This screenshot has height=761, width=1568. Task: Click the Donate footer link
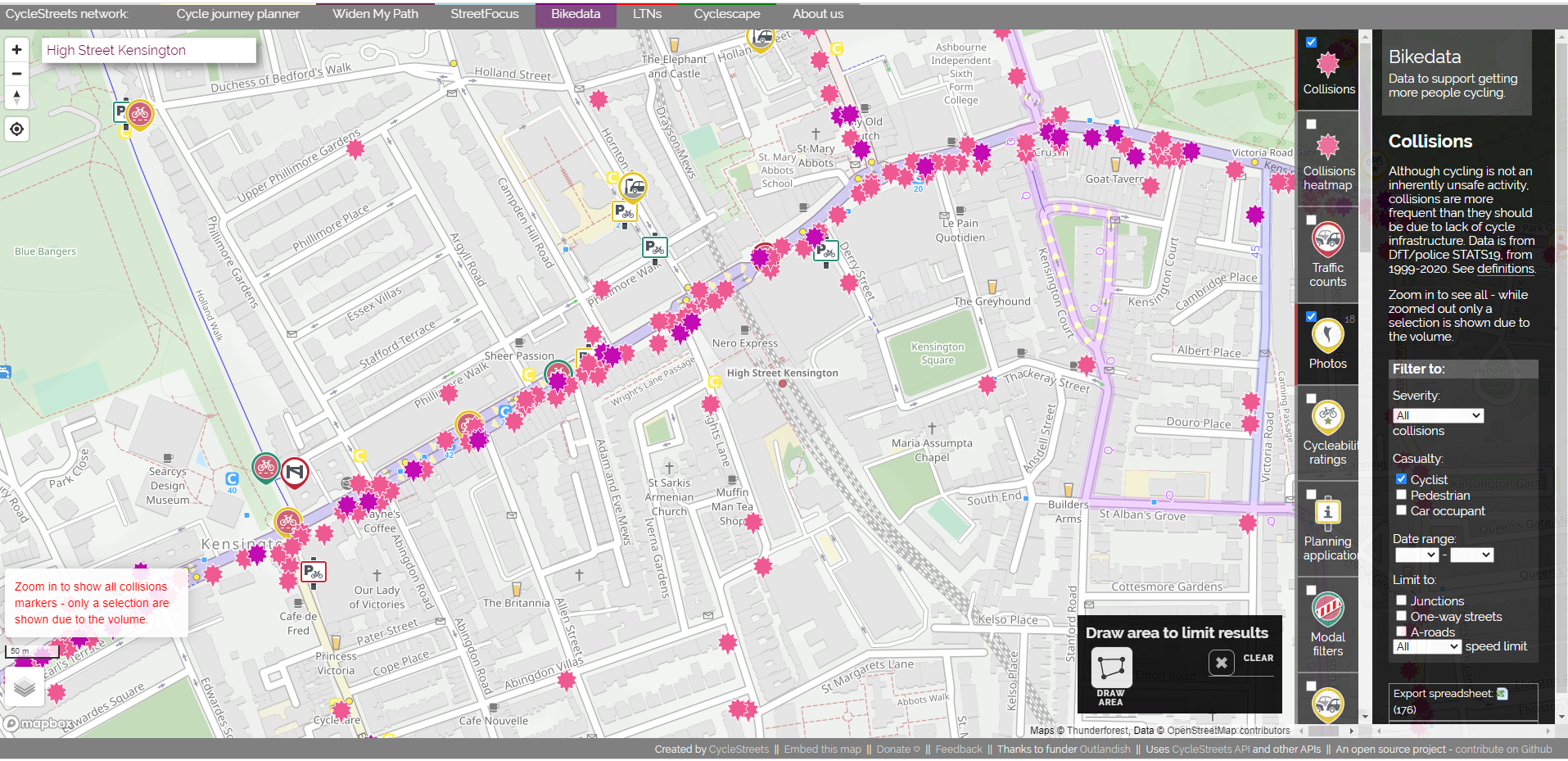click(x=897, y=749)
